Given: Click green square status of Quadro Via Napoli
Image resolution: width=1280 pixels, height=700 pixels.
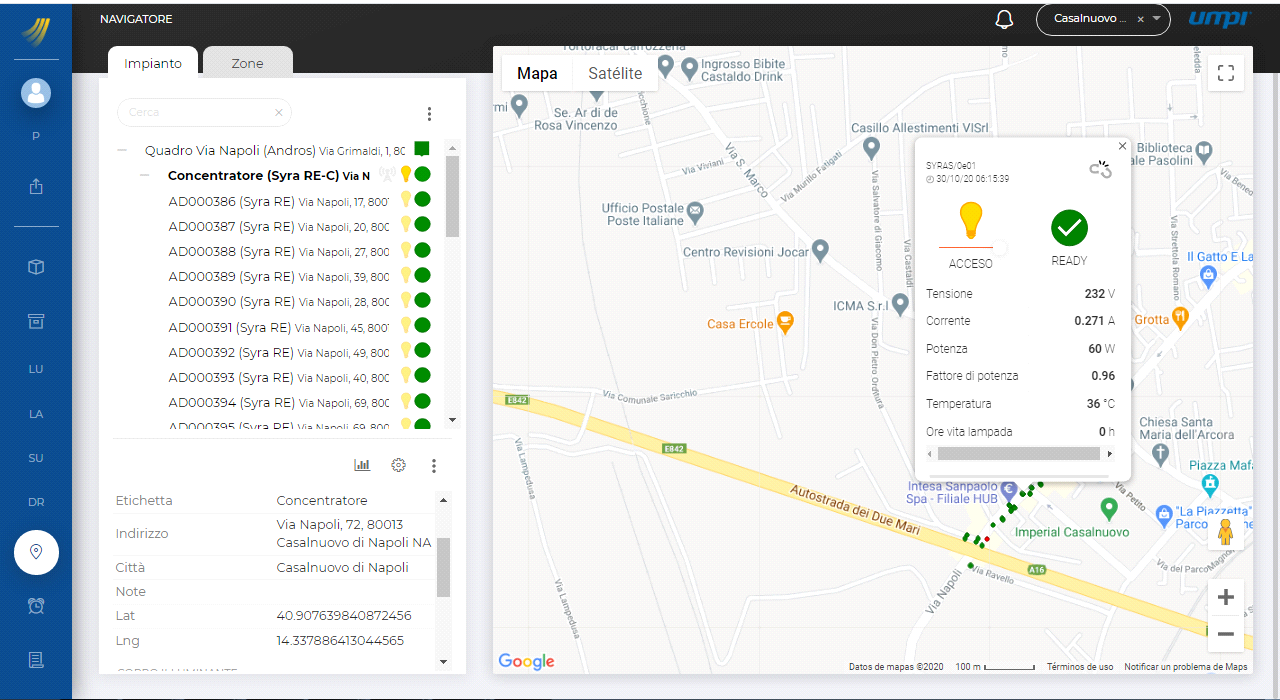Looking at the screenshot, I should pos(422,149).
